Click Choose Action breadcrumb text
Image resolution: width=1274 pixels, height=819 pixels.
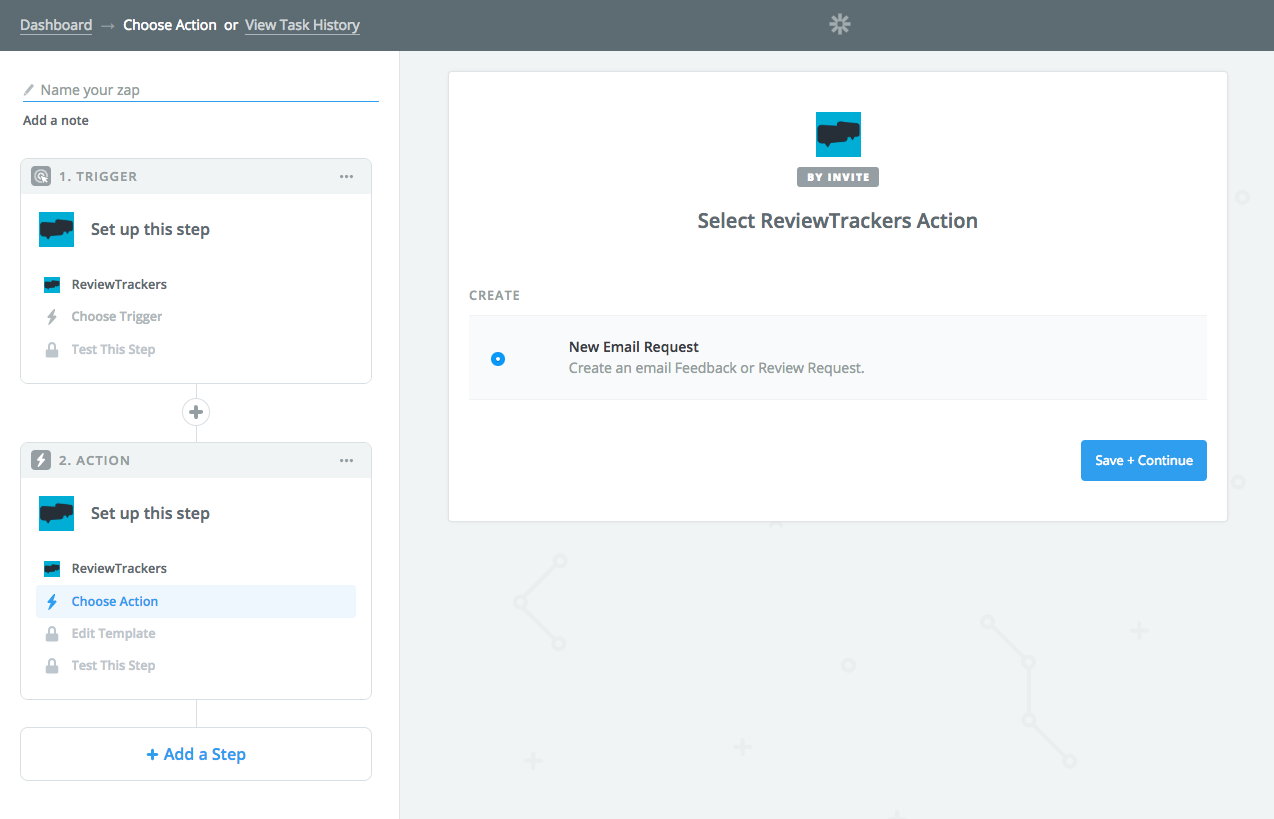(170, 25)
